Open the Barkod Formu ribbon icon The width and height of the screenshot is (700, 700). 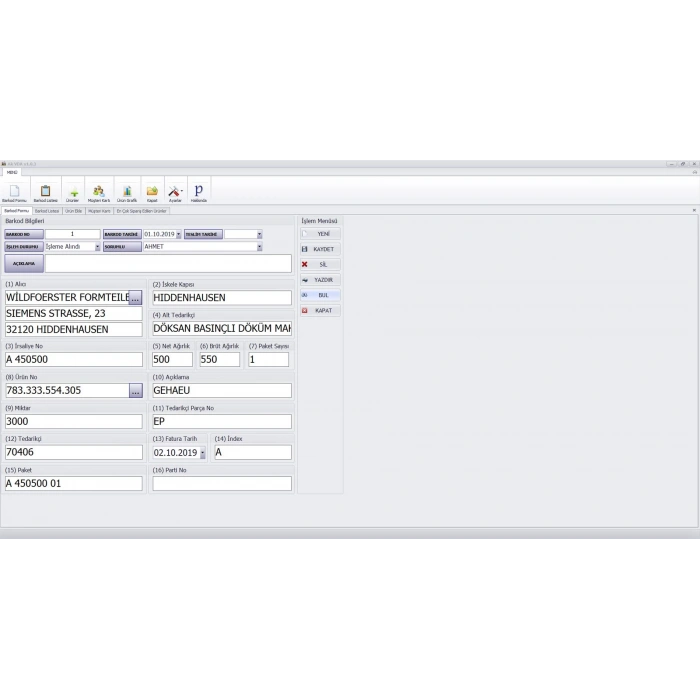pos(15,193)
